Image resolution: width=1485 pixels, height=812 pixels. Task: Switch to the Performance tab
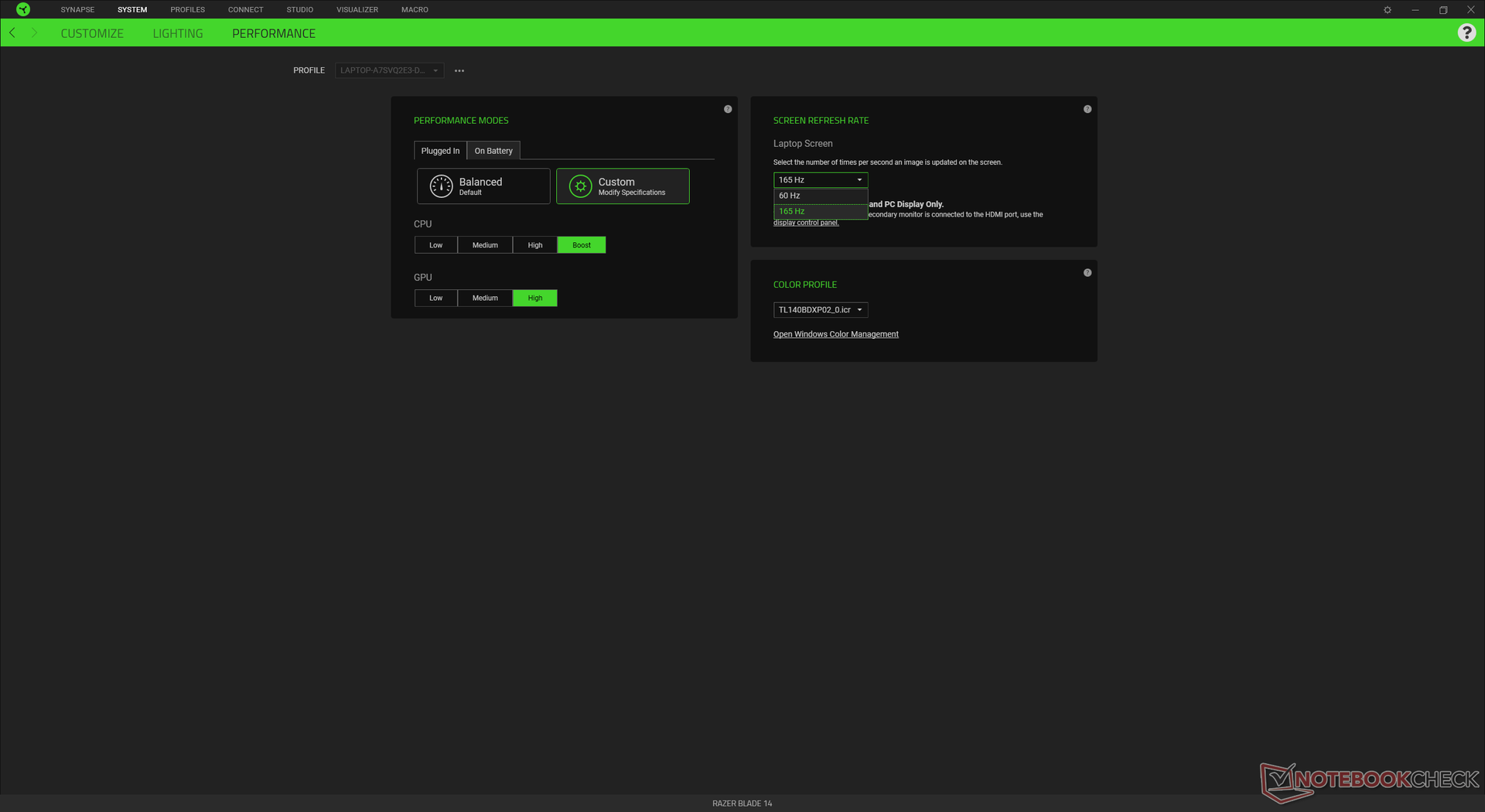point(274,33)
